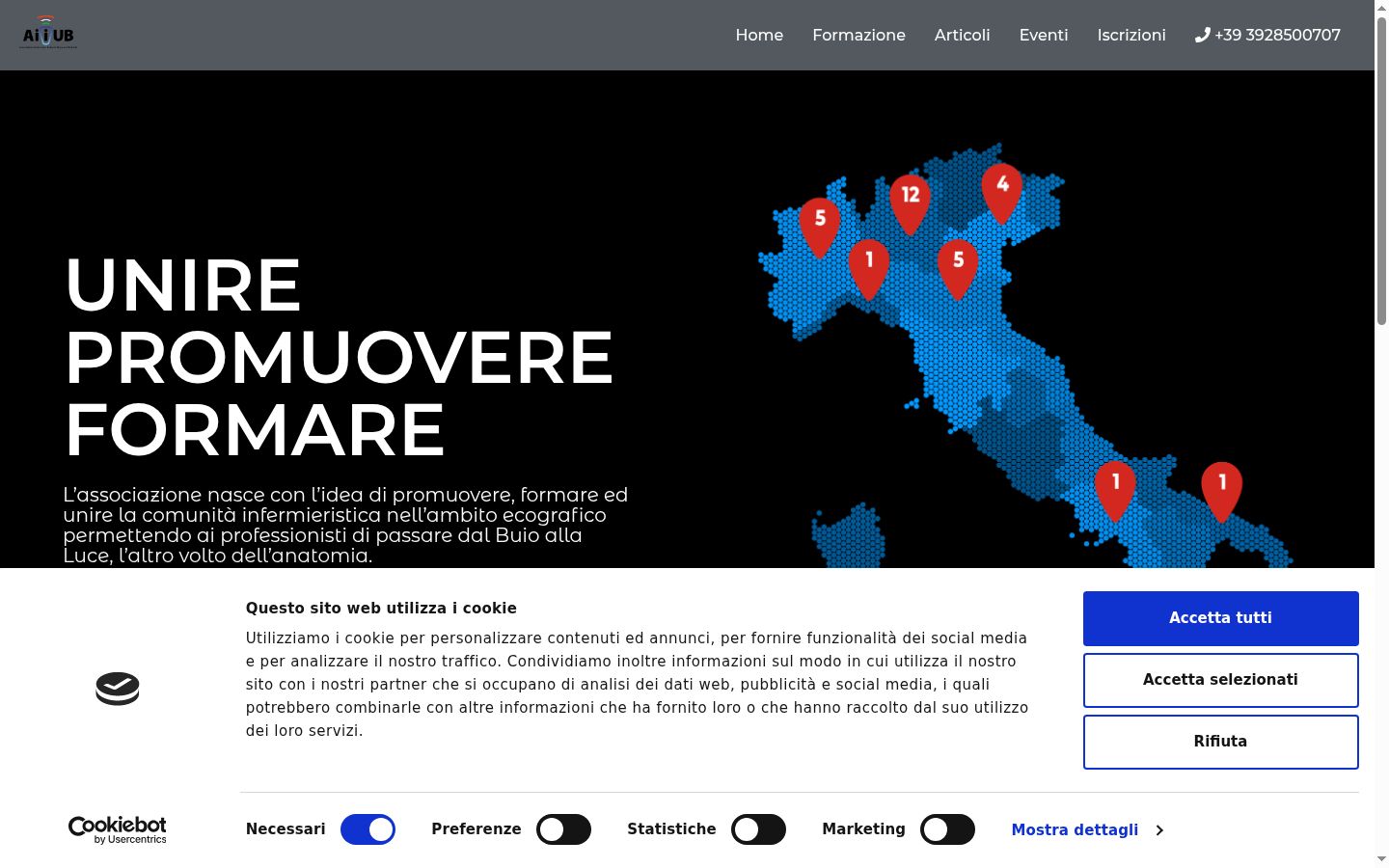Open the Cookiebot by Usercentrics logo link
Image resolution: width=1389 pixels, height=868 pixels.
(118, 829)
